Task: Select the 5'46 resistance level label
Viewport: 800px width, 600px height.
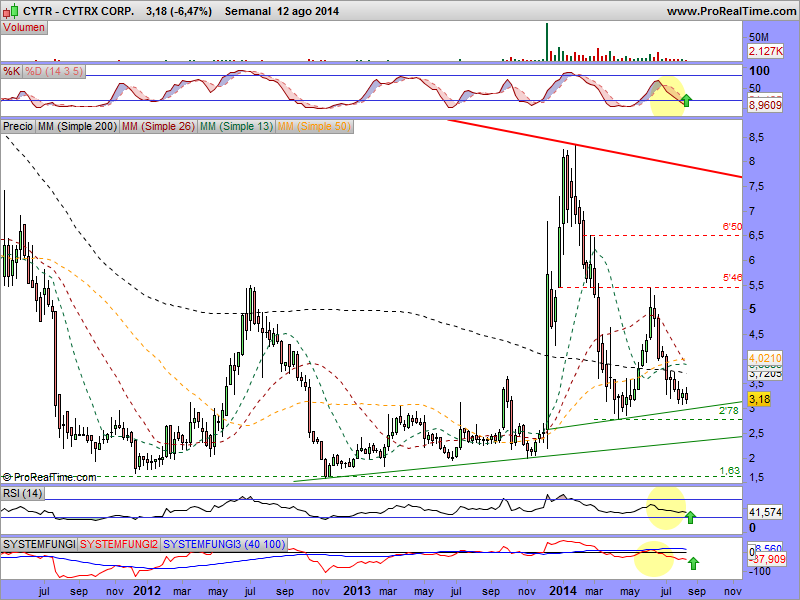Action: click(x=732, y=278)
